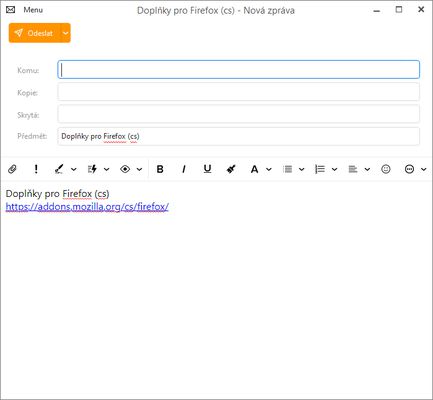Toggle underline formatting

point(207,169)
